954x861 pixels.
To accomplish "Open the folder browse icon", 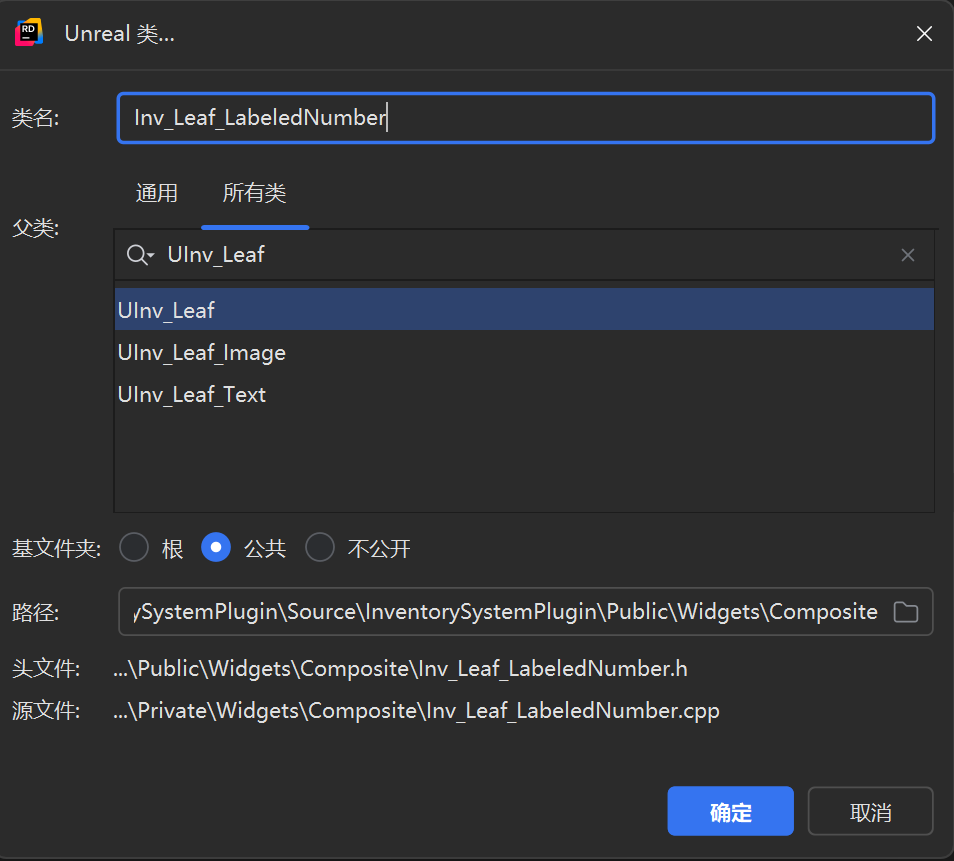I will pyautogui.click(x=905, y=612).
